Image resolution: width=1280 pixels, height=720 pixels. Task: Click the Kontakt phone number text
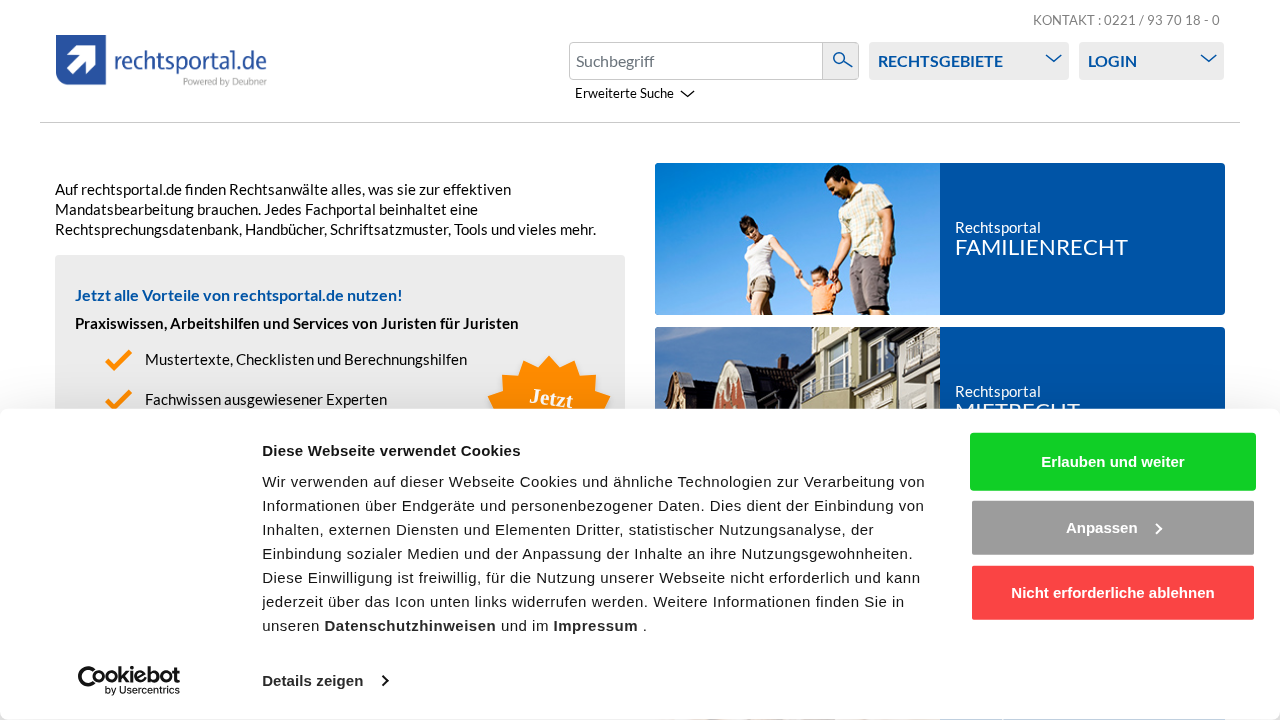[1126, 20]
